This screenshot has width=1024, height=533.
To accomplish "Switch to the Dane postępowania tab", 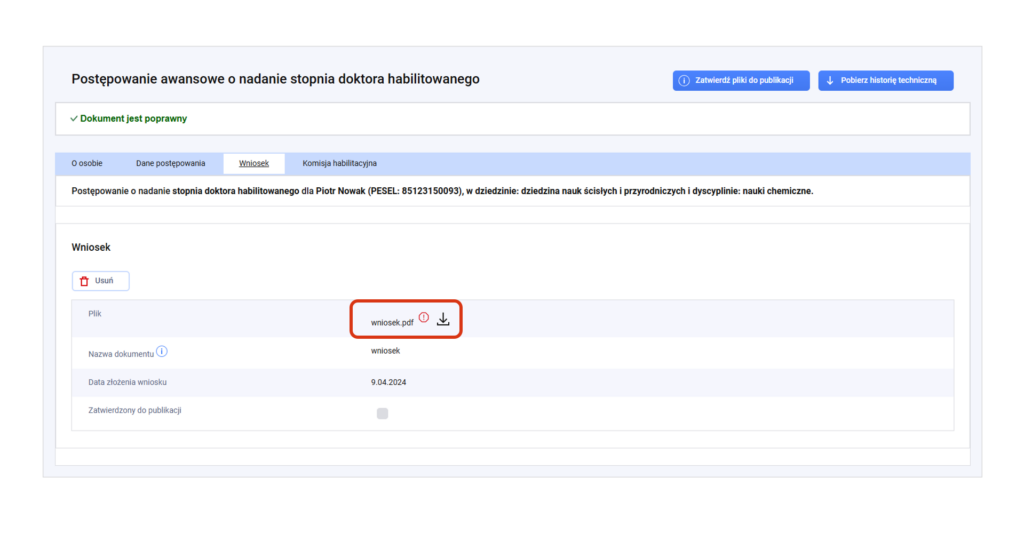I will (x=171, y=163).
